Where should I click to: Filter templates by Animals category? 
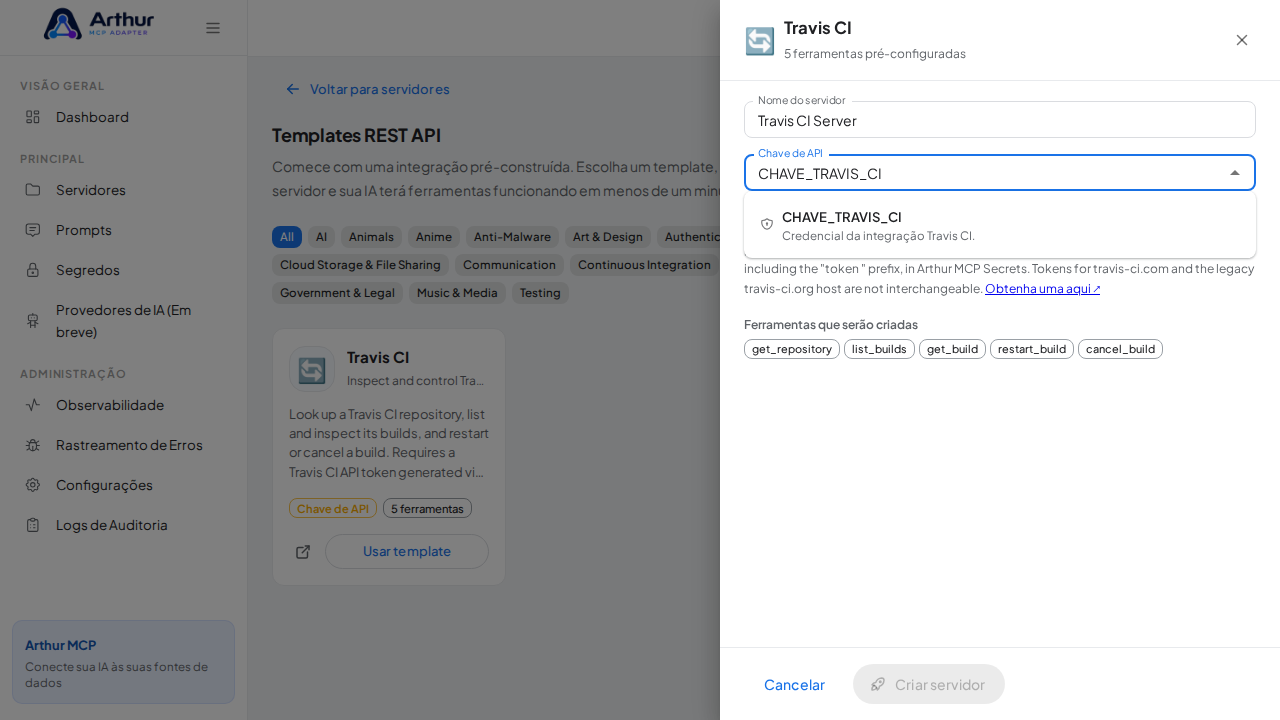(371, 237)
